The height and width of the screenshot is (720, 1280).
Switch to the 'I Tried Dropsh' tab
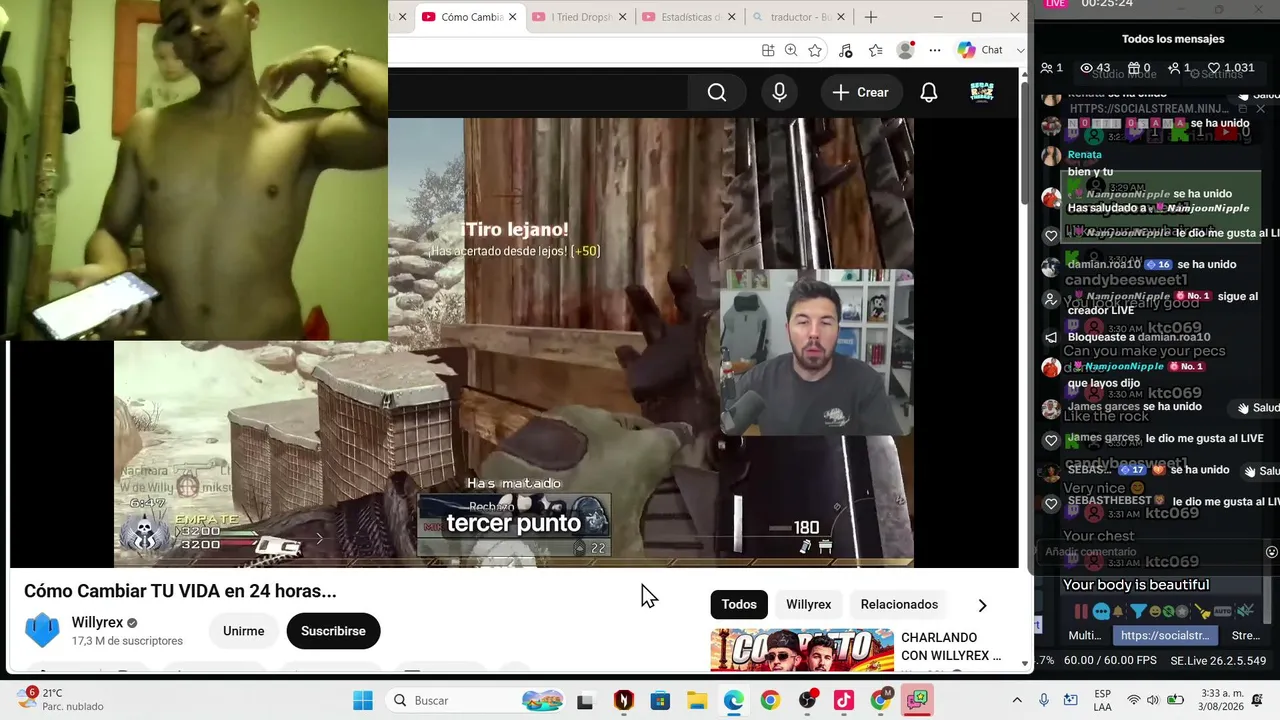(x=572, y=17)
